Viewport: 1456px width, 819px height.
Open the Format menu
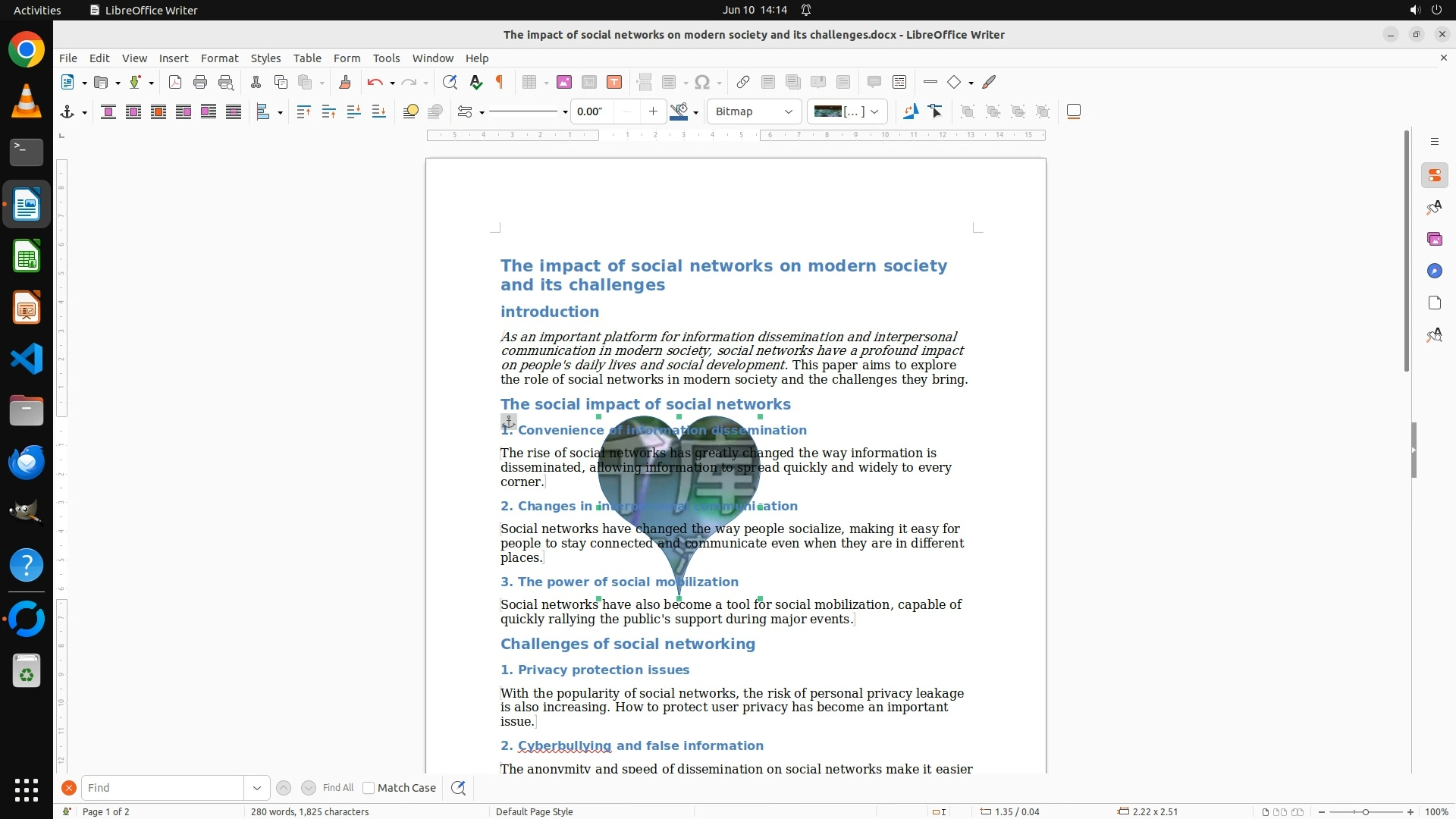pyautogui.click(x=219, y=58)
